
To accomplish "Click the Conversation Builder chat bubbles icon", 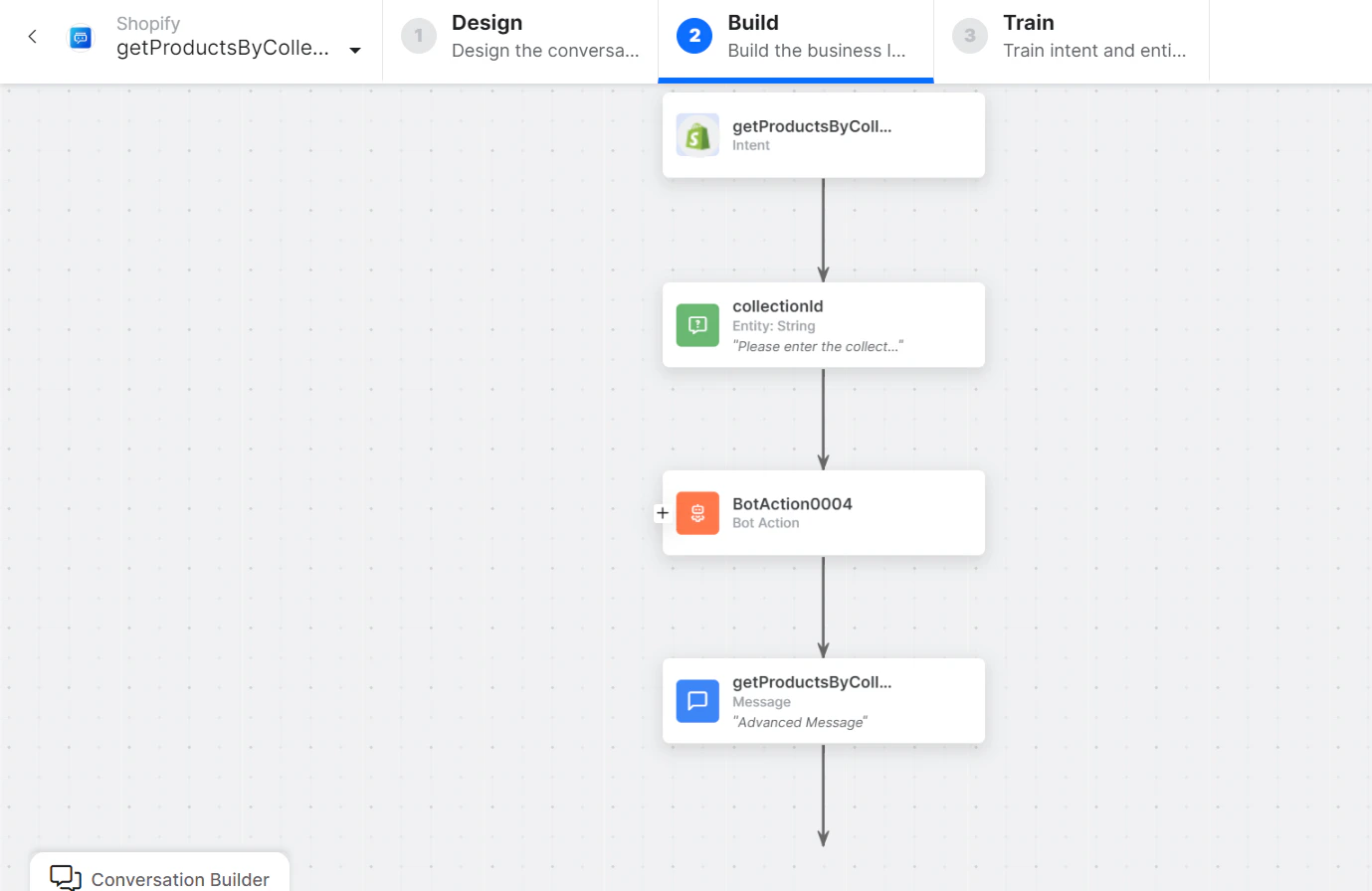I will click(64, 877).
